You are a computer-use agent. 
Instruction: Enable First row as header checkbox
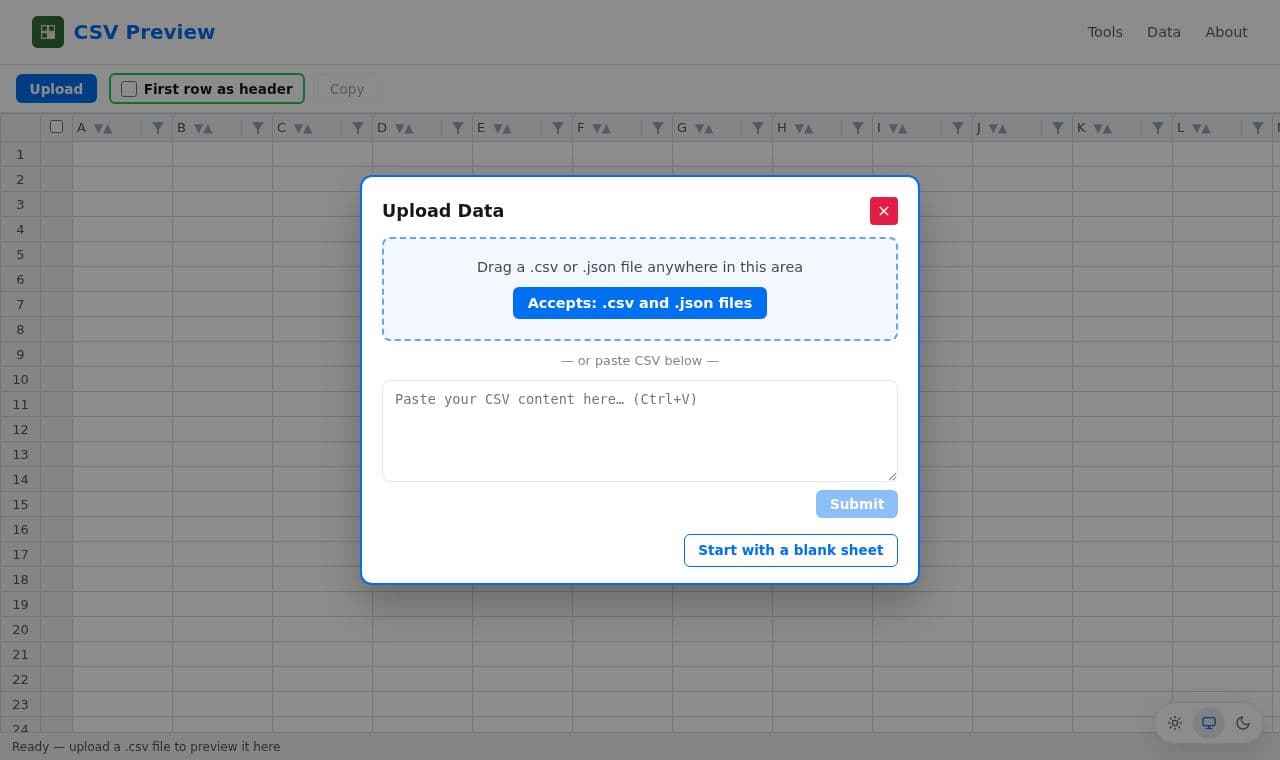129,89
